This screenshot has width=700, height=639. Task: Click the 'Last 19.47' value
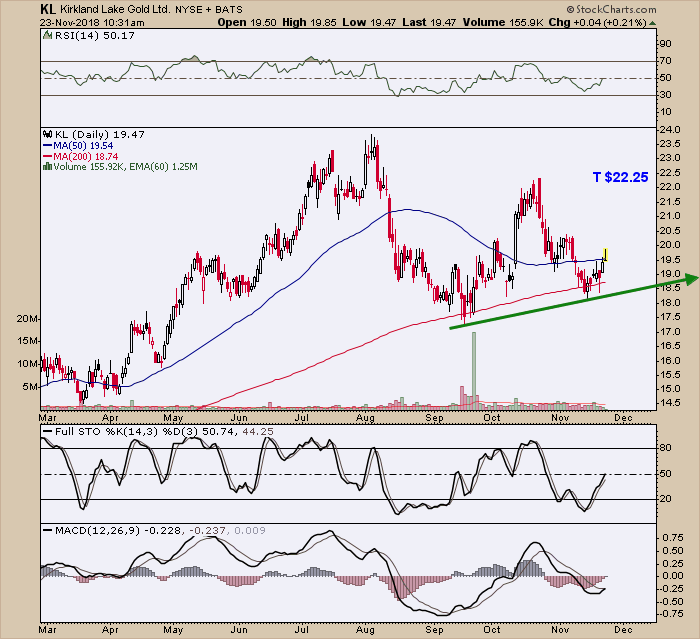click(429, 22)
